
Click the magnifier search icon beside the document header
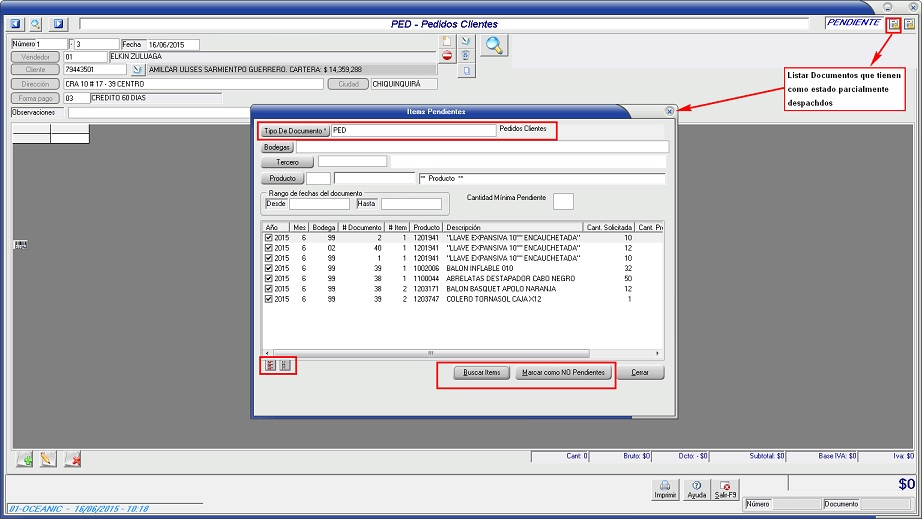(494, 45)
